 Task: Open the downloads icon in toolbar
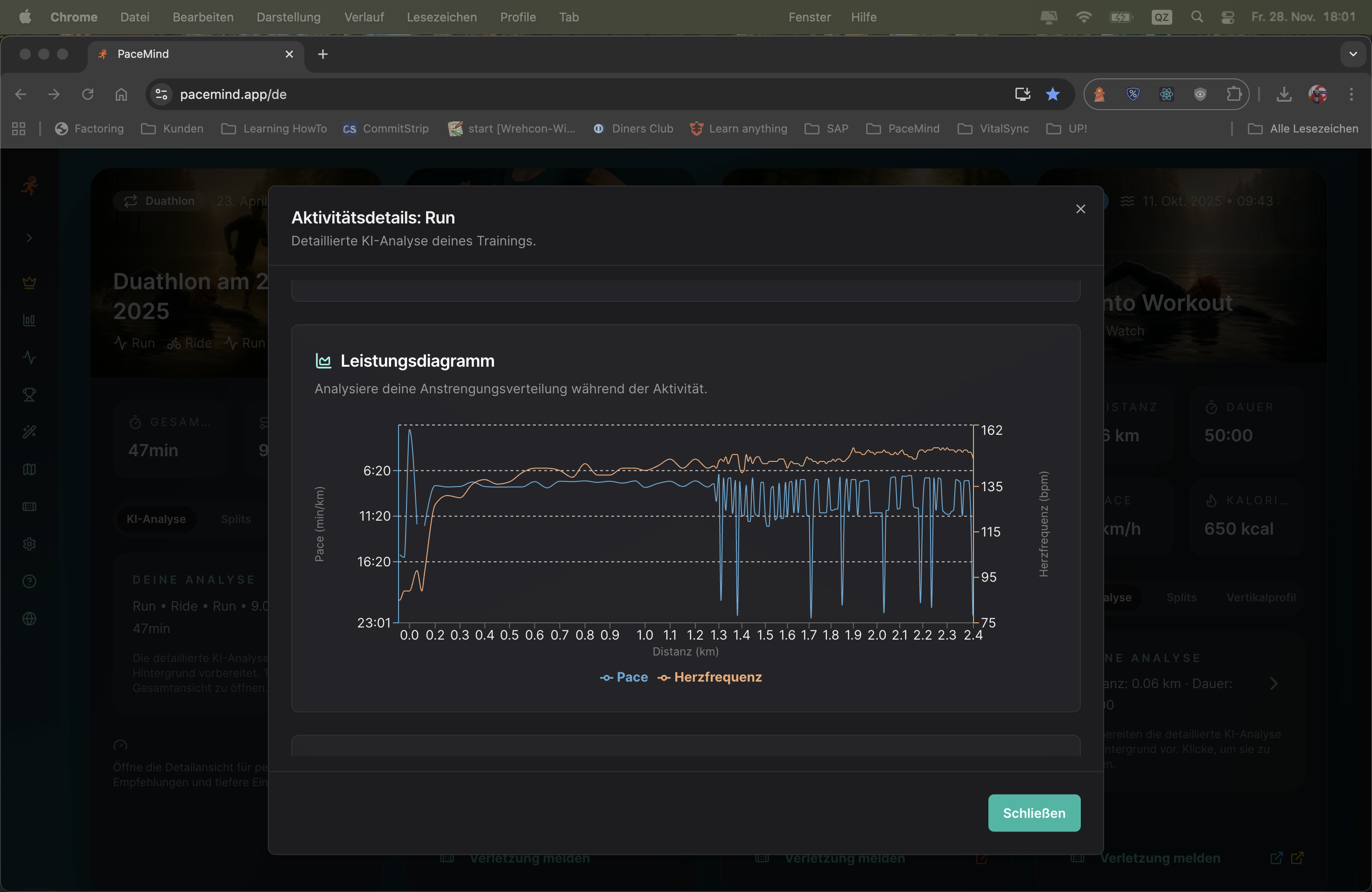pyautogui.click(x=1283, y=94)
